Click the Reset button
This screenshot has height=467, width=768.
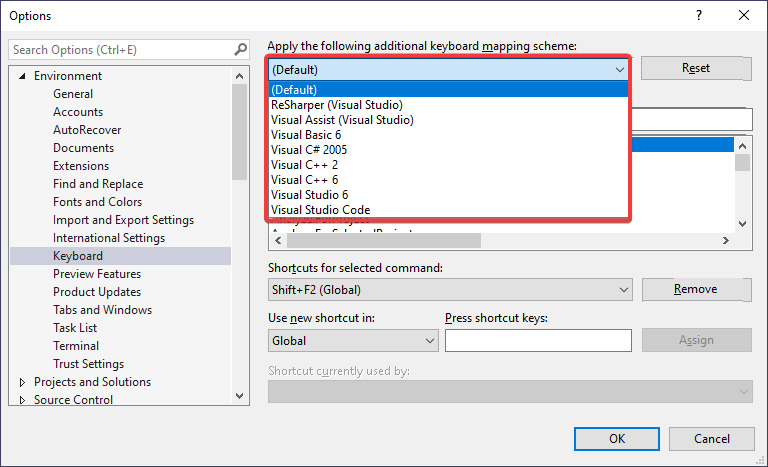pos(696,68)
